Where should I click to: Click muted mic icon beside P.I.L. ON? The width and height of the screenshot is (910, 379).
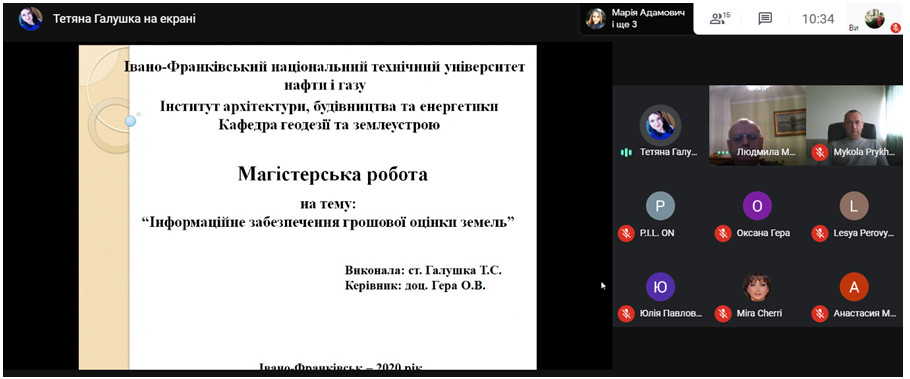pos(626,233)
